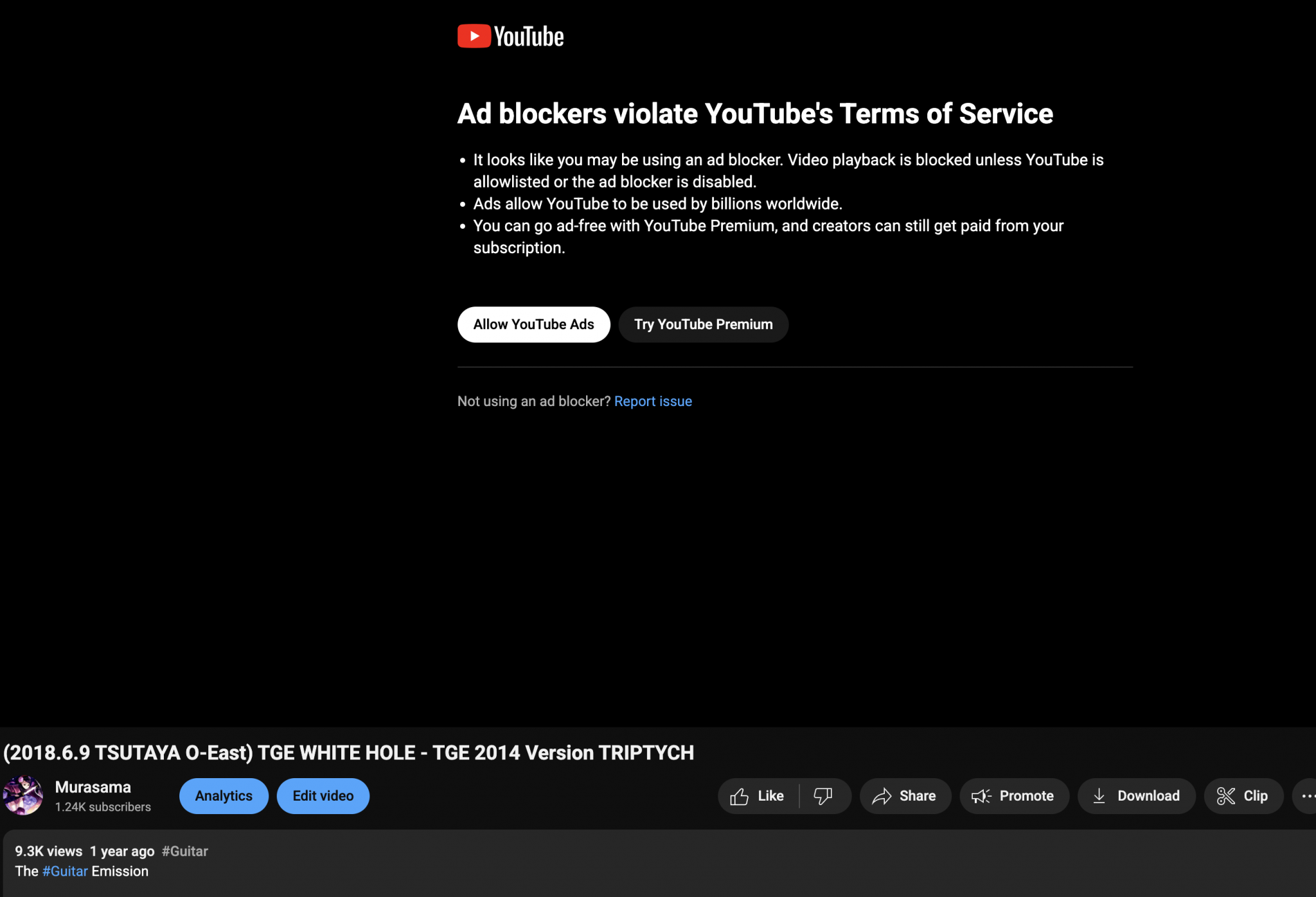The image size is (1316, 897).
Task: Click the 1.24K subscribers count
Action: tap(103, 807)
